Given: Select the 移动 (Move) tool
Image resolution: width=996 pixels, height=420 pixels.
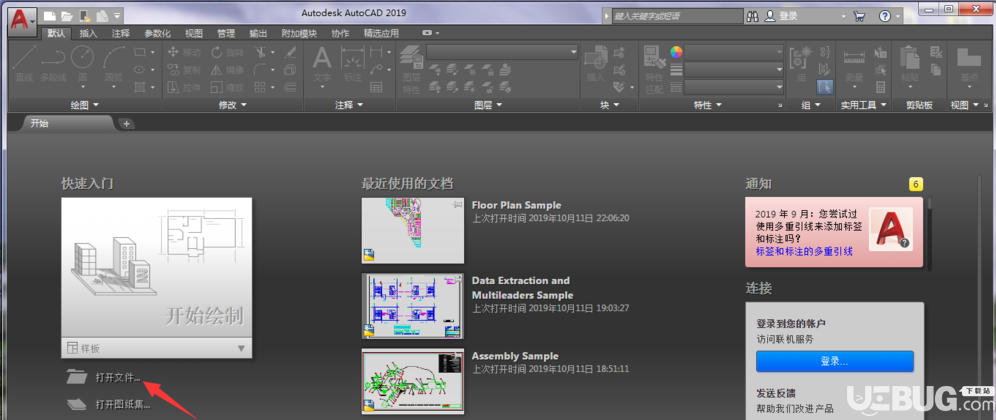Looking at the screenshot, I should click(184, 52).
